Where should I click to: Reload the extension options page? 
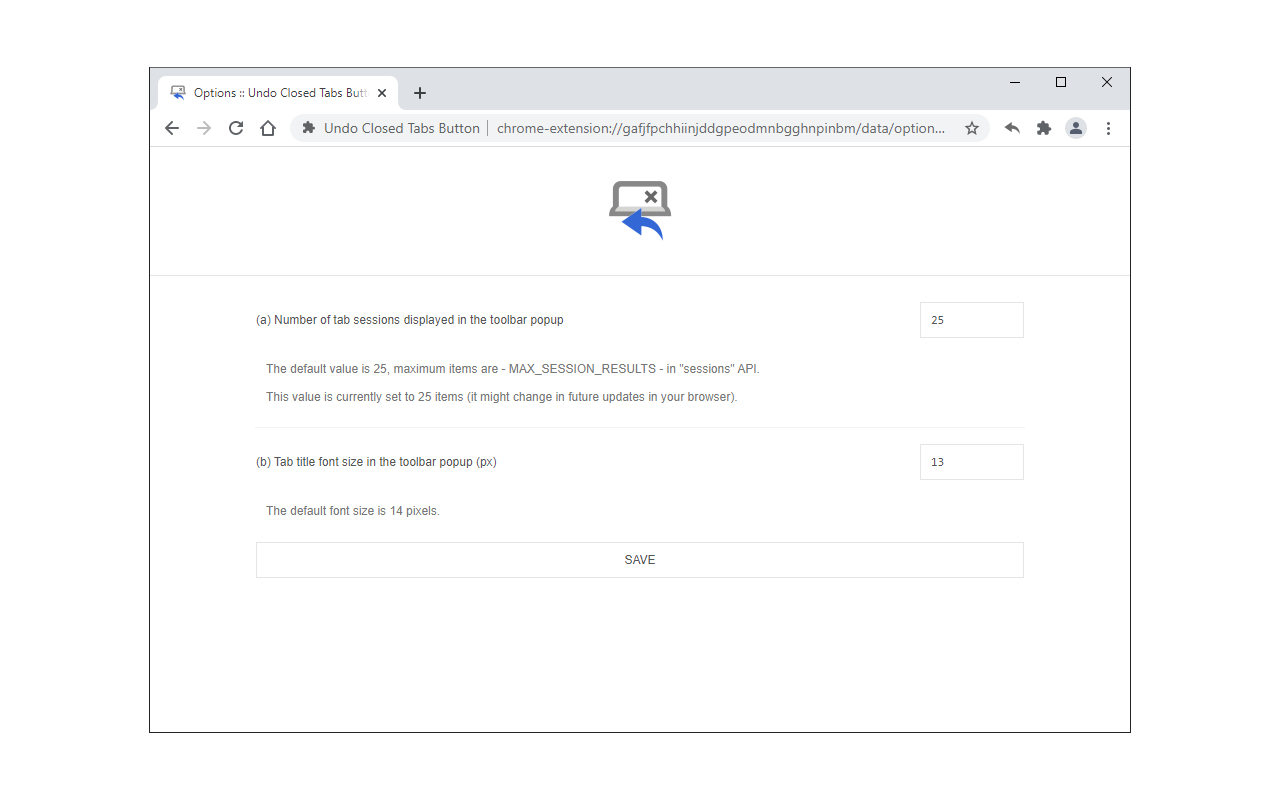[235, 128]
